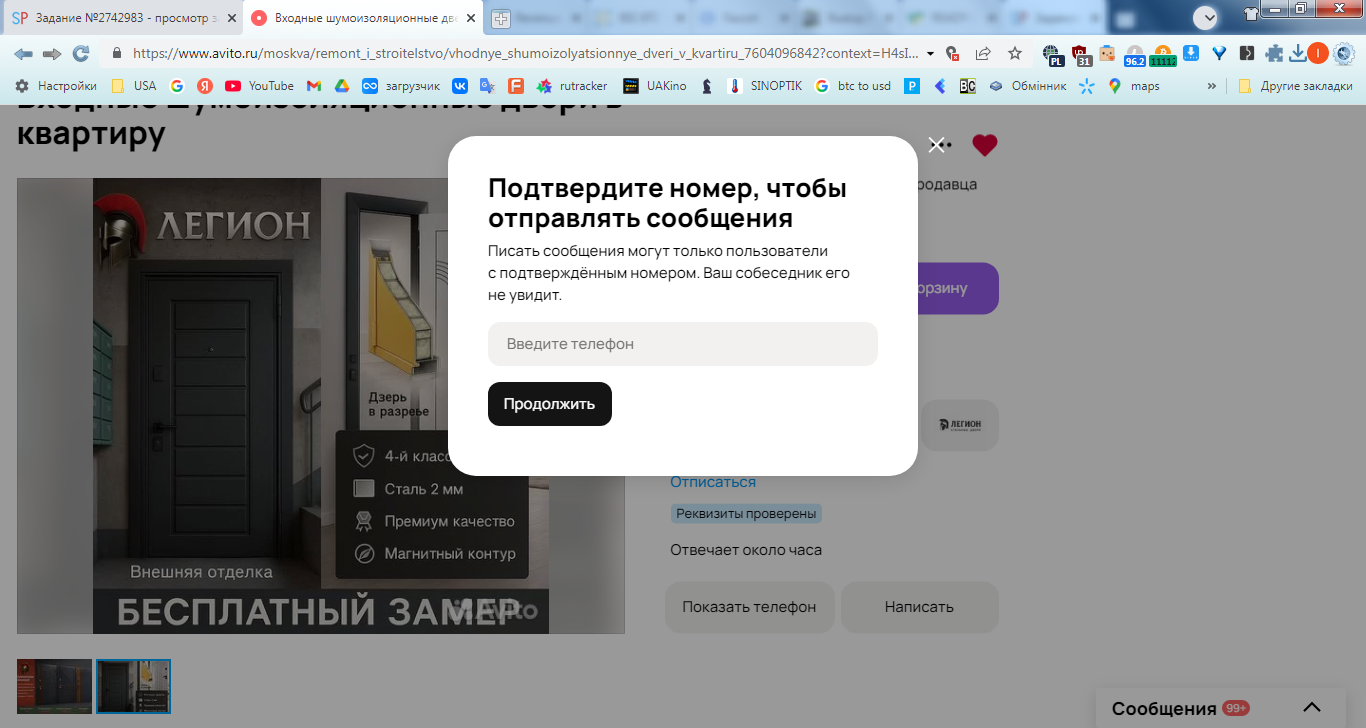The width and height of the screenshot is (1366, 728).
Task: Expand hidden bookmarks with the double chevron
Action: (1212, 86)
